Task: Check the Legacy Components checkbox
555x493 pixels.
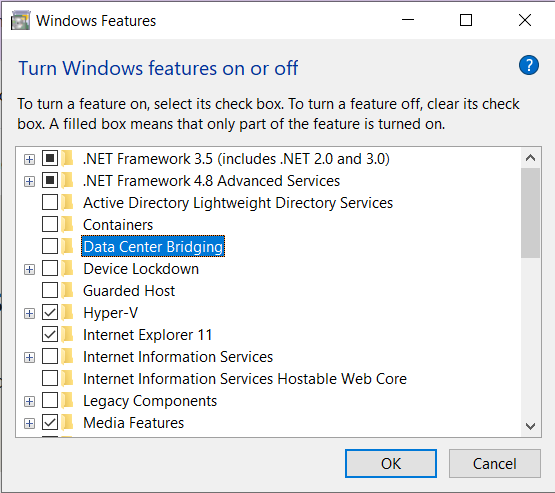Action: coord(50,401)
